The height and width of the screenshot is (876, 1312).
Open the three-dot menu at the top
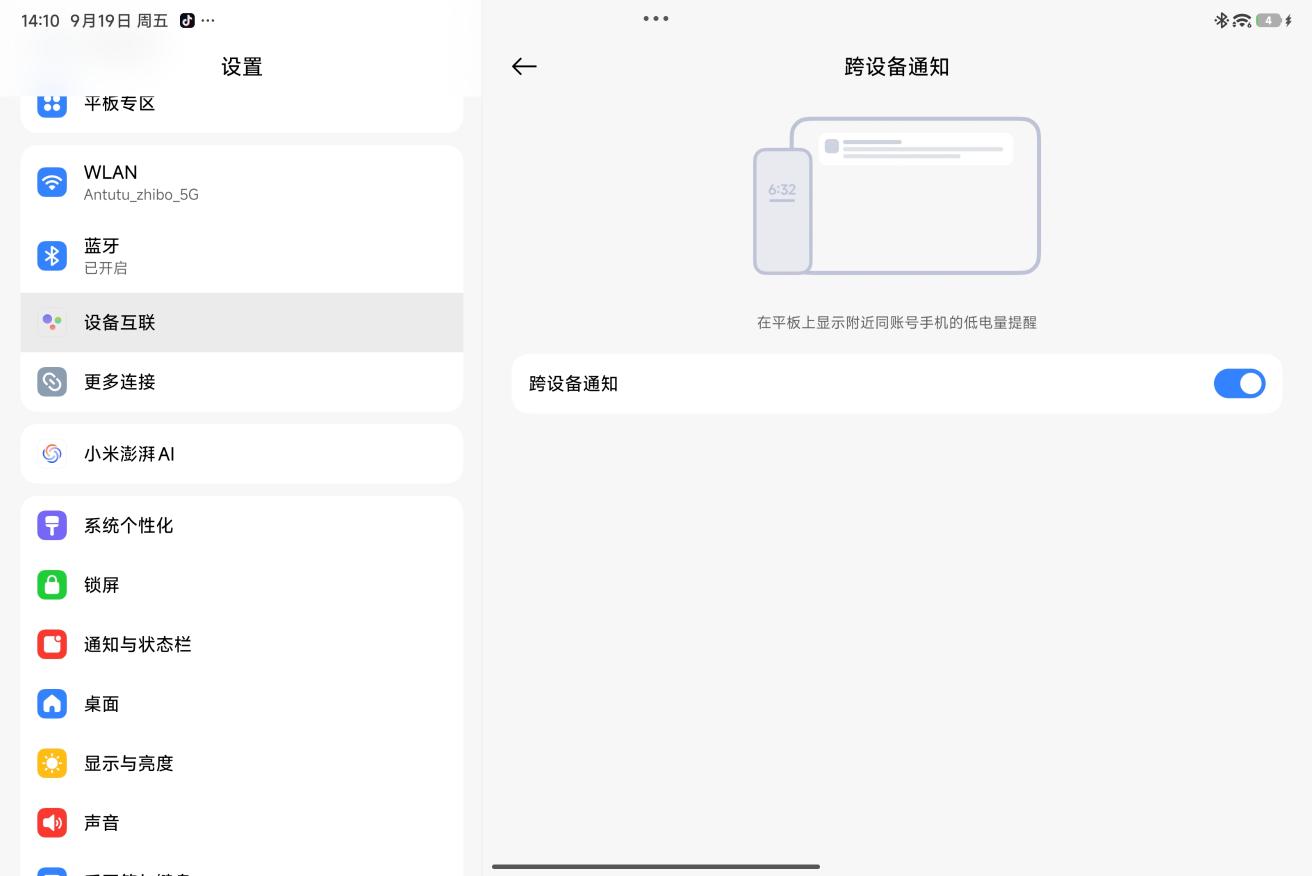[656, 18]
